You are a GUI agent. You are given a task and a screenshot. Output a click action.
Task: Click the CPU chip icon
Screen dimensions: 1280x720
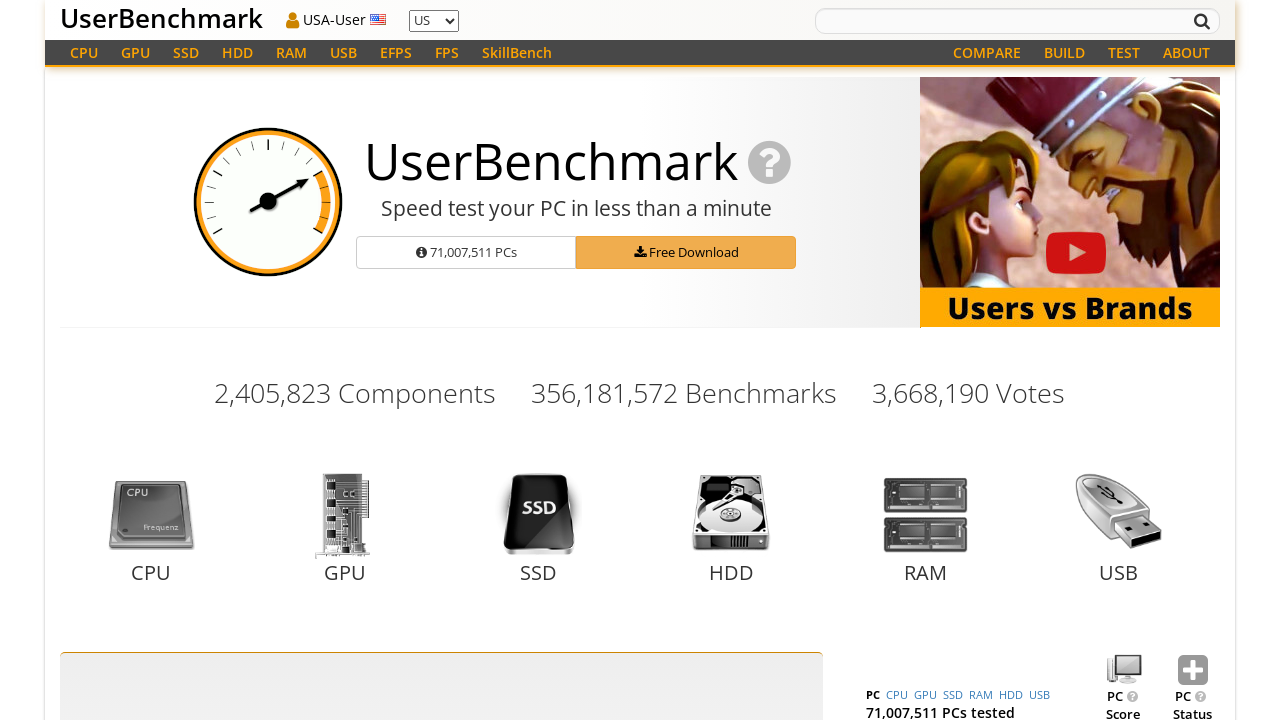151,515
